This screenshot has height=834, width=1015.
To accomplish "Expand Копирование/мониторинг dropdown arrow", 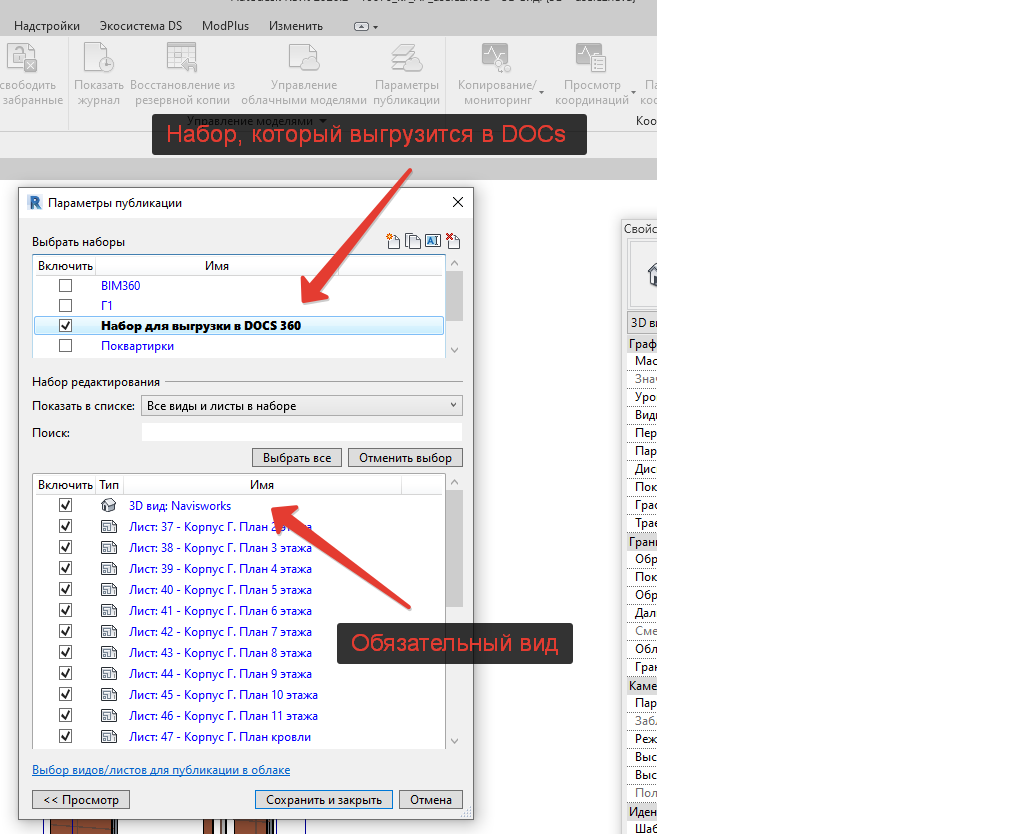I will tap(541, 93).
